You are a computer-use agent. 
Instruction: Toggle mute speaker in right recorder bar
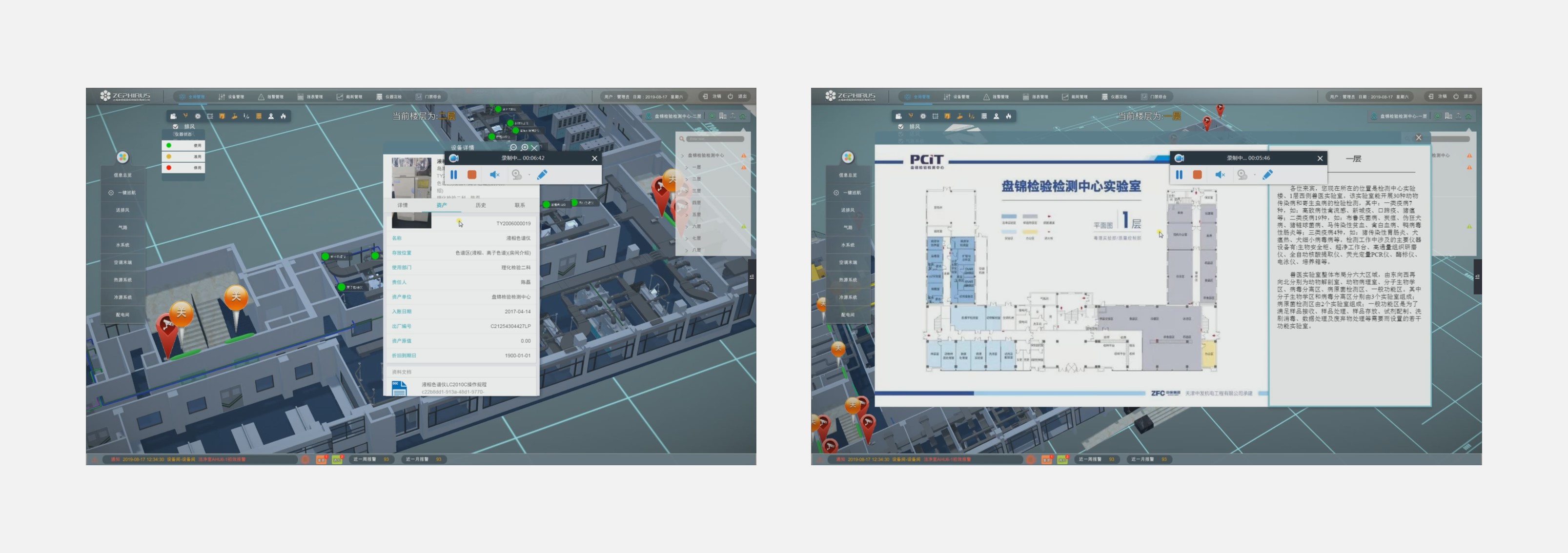(1220, 175)
